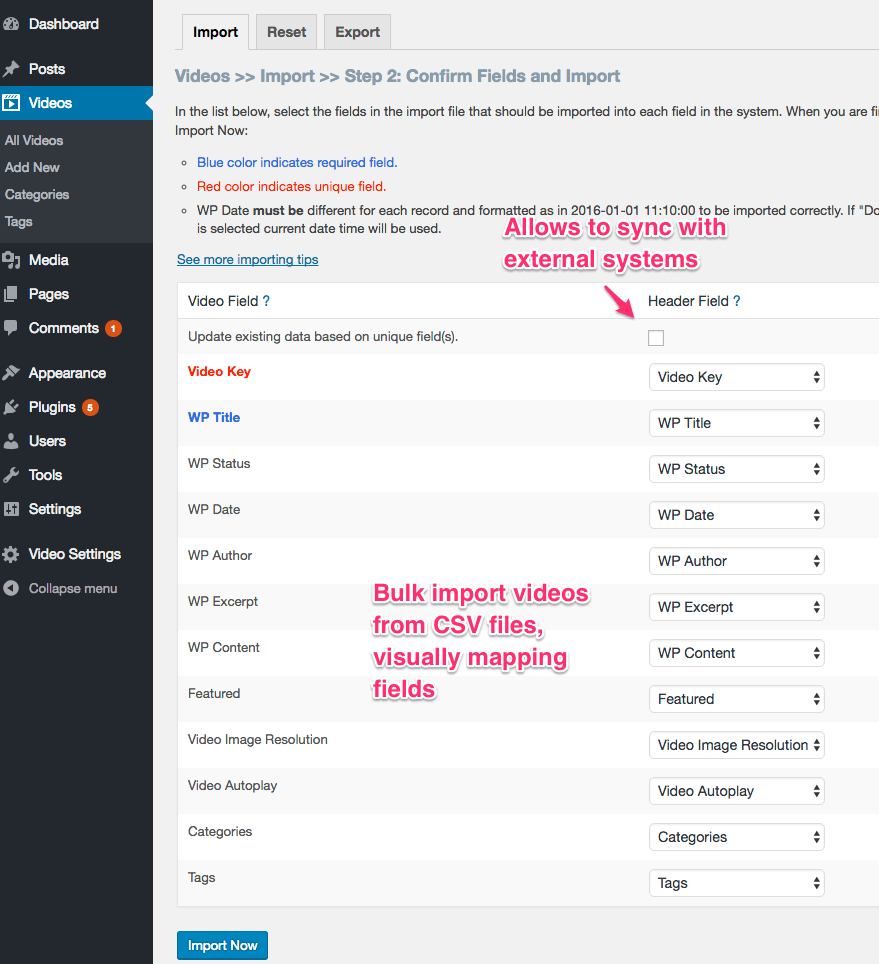Image resolution: width=879 pixels, height=964 pixels.
Task: Enable updating existing data by unique fields
Action: coord(656,338)
